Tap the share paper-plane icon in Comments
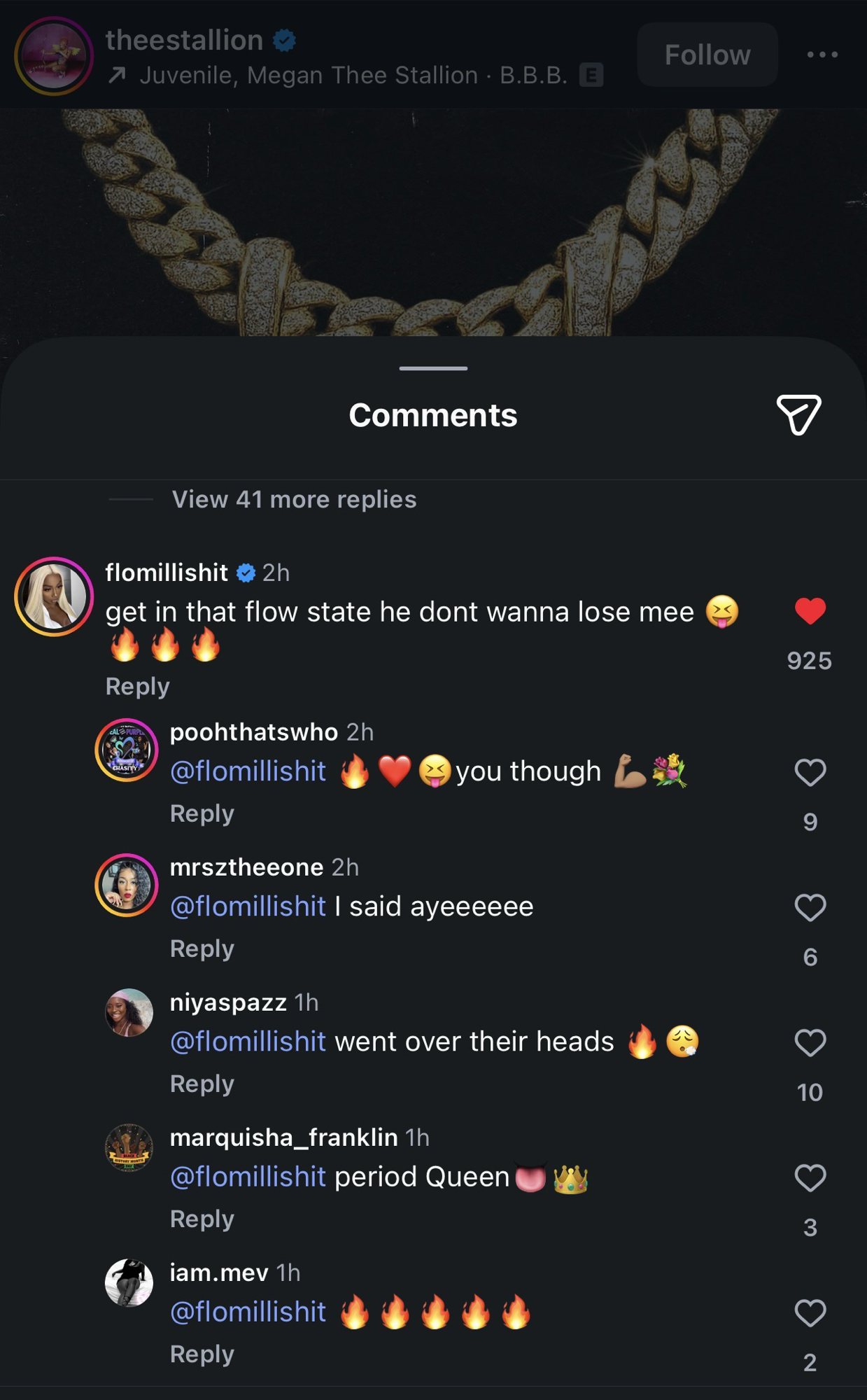The image size is (867, 1400). click(x=798, y=414)
